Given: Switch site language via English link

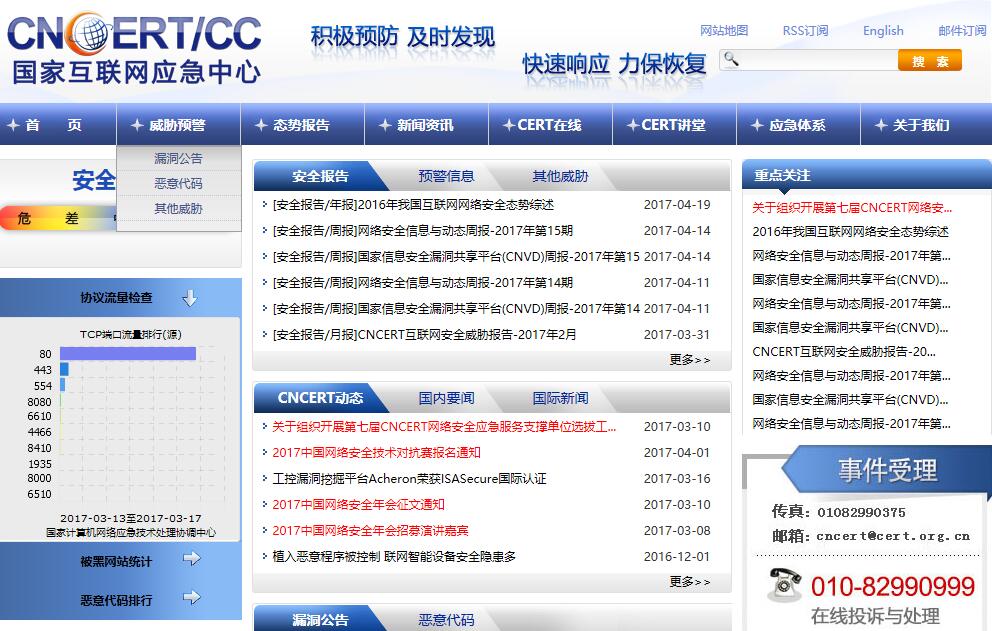Looking at the screenshot, I should click(883, 30).
